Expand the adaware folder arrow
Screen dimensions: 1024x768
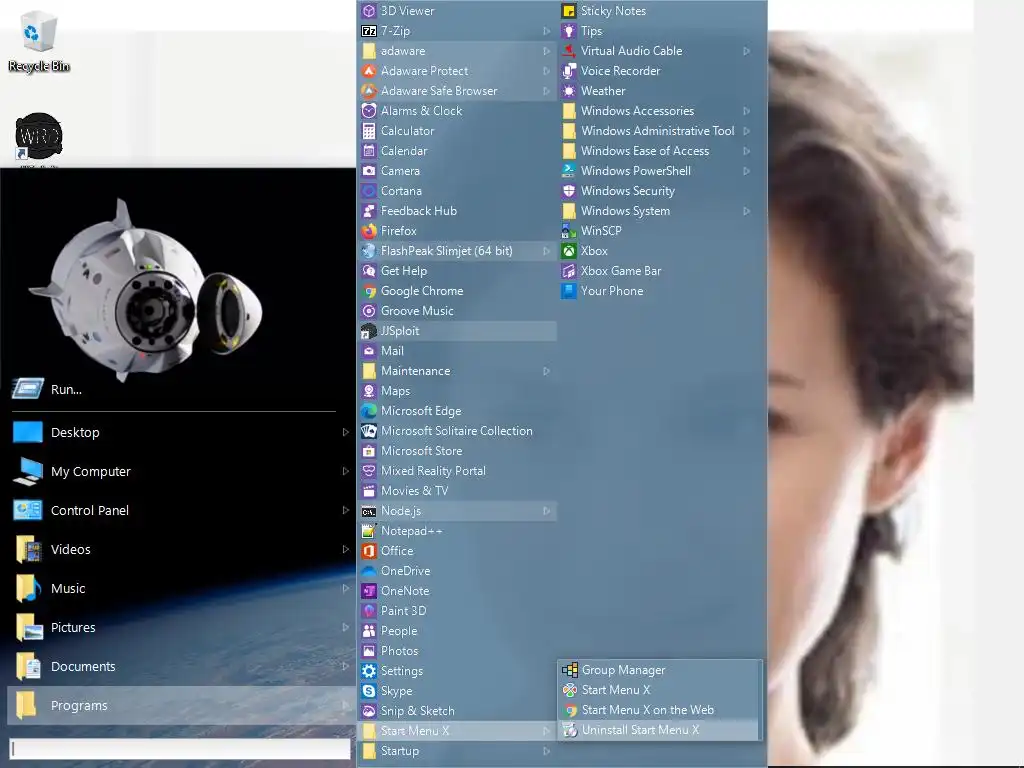pyautogui.click(x=546, y=51)
